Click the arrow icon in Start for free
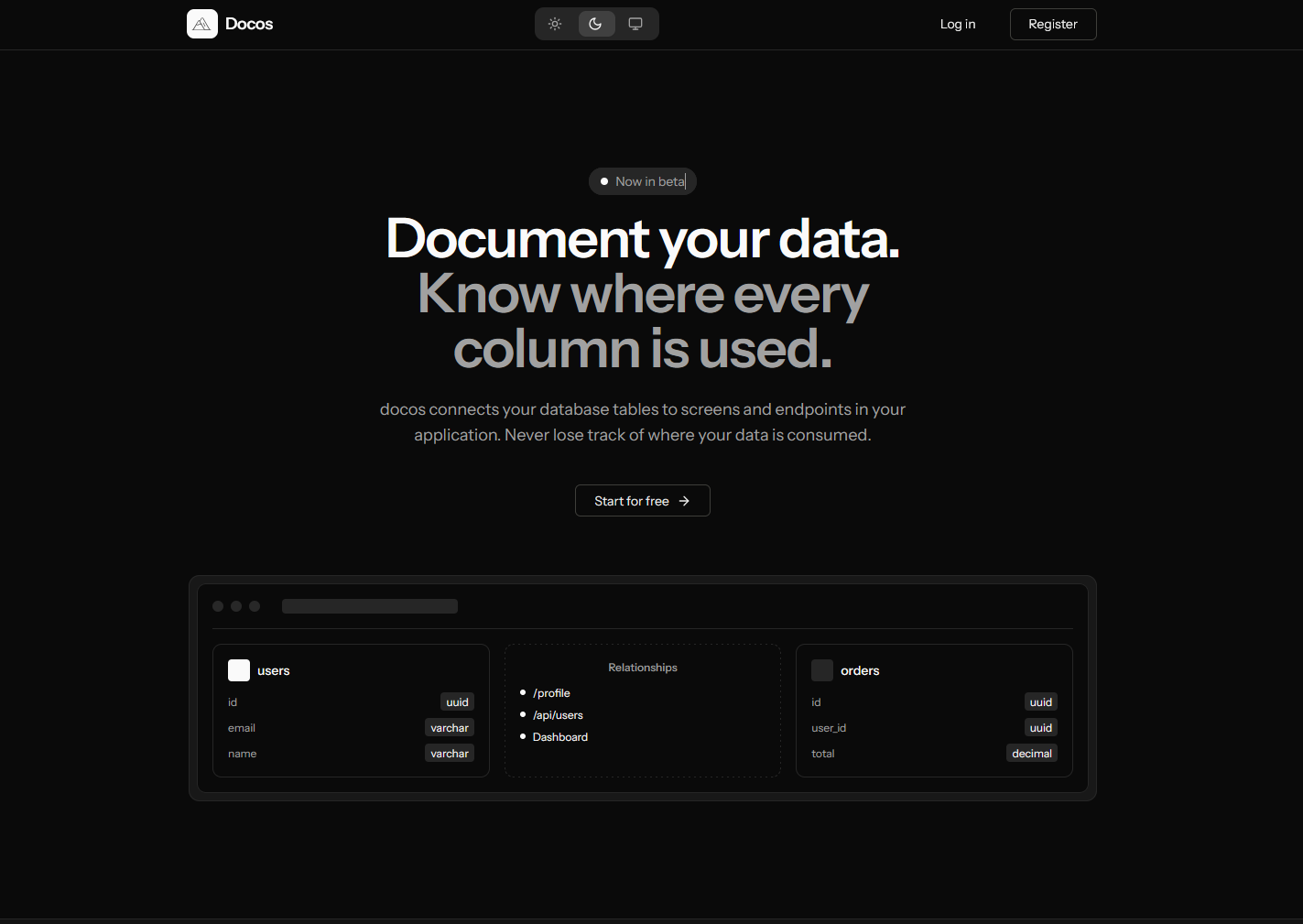Viewport: 1303px width, 924px height. pos(684,501)
